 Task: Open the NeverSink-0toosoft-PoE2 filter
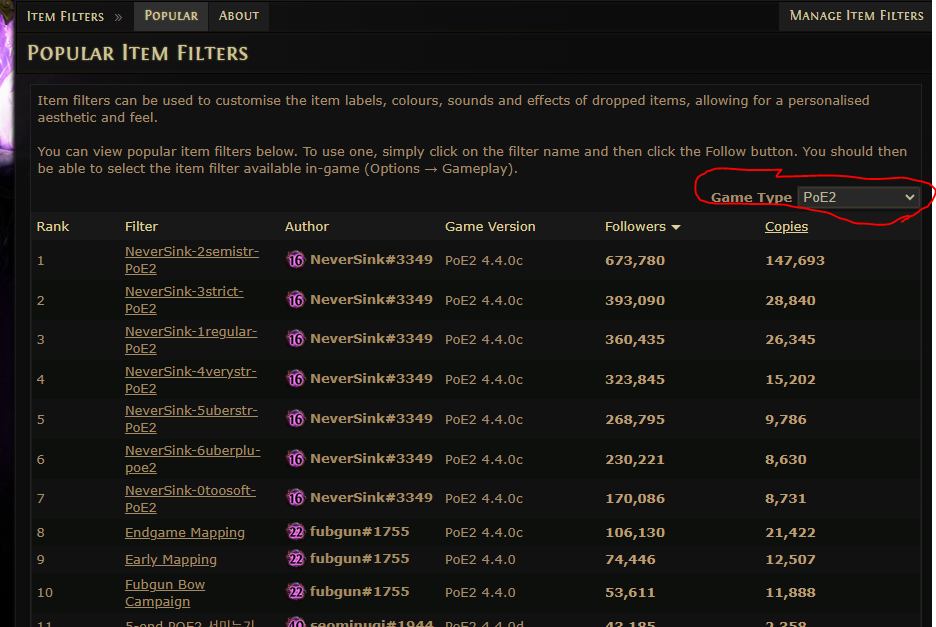[x=190, y=499]
